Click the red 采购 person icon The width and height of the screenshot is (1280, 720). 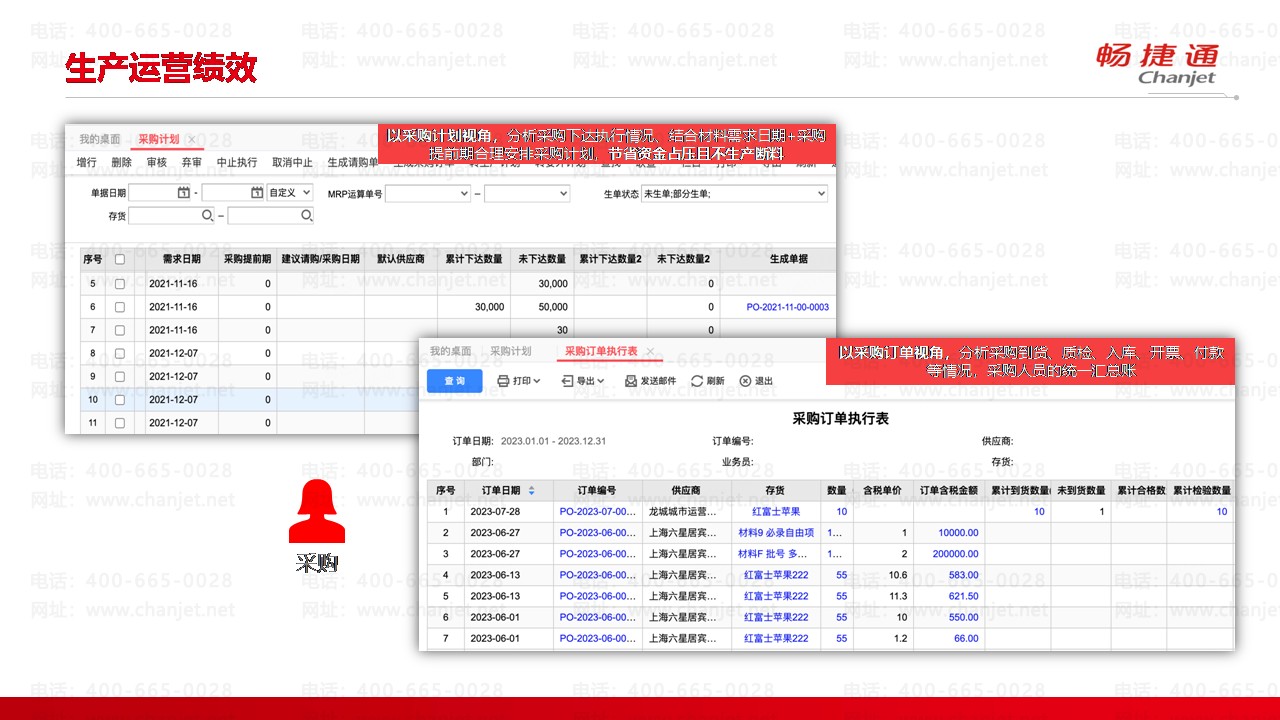click(317, 511)
